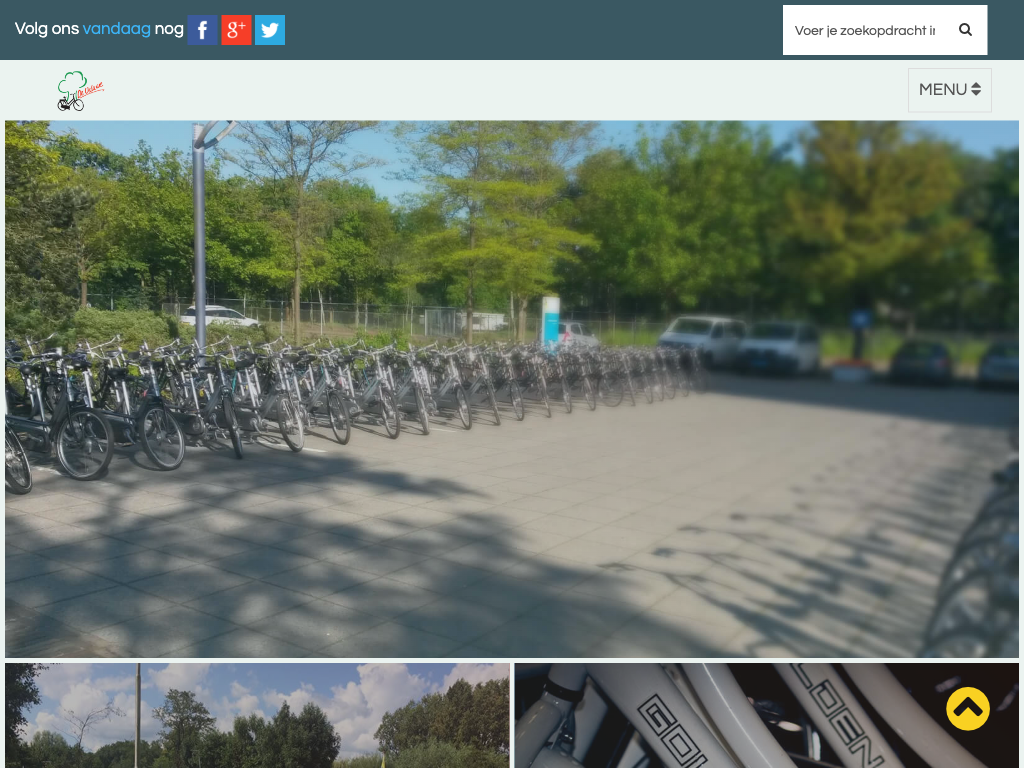Click the bicycle and tree site logo
The image size is (1024, 768).
pyautogui.click(x=80, y=90)
